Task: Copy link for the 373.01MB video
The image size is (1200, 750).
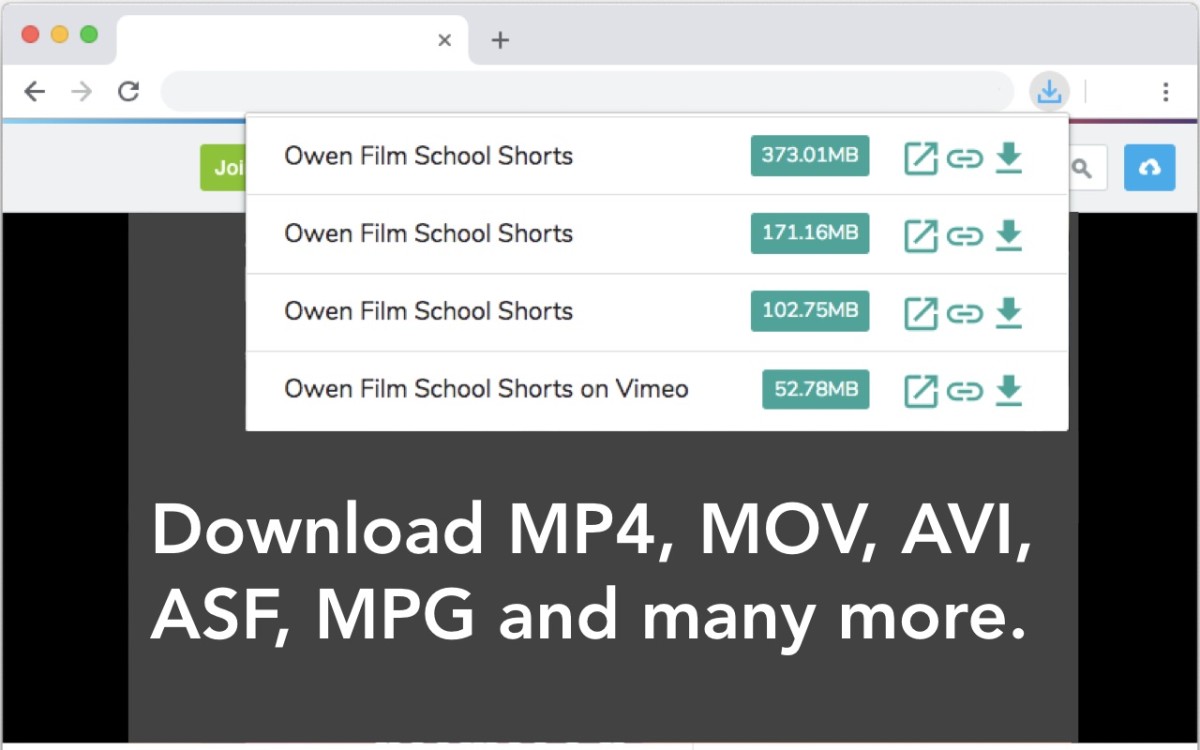Action: [964, 158]
